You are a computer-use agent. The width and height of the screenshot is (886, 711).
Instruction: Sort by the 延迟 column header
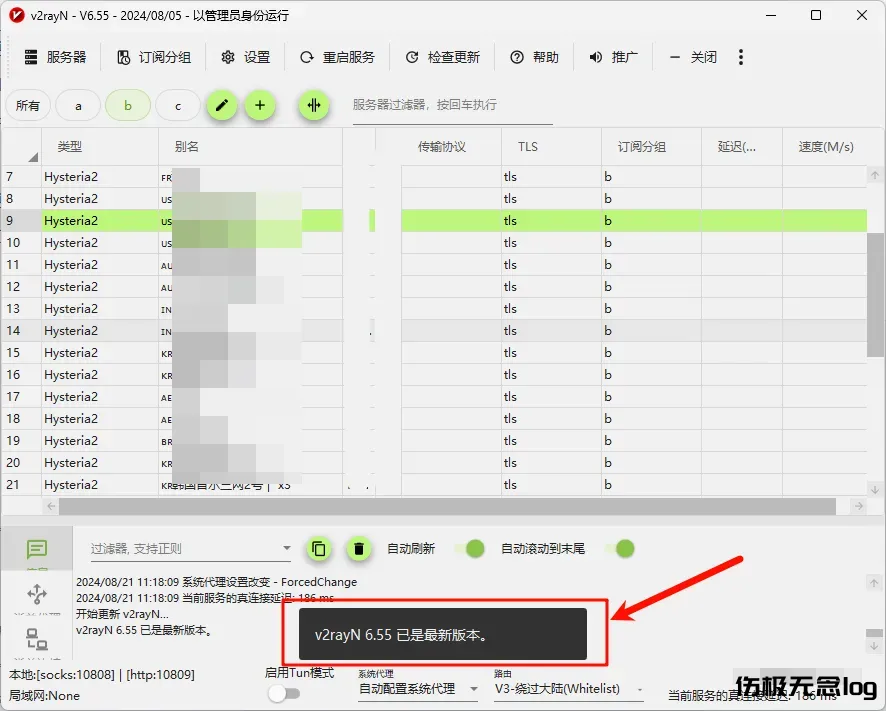tap(741, 147)
